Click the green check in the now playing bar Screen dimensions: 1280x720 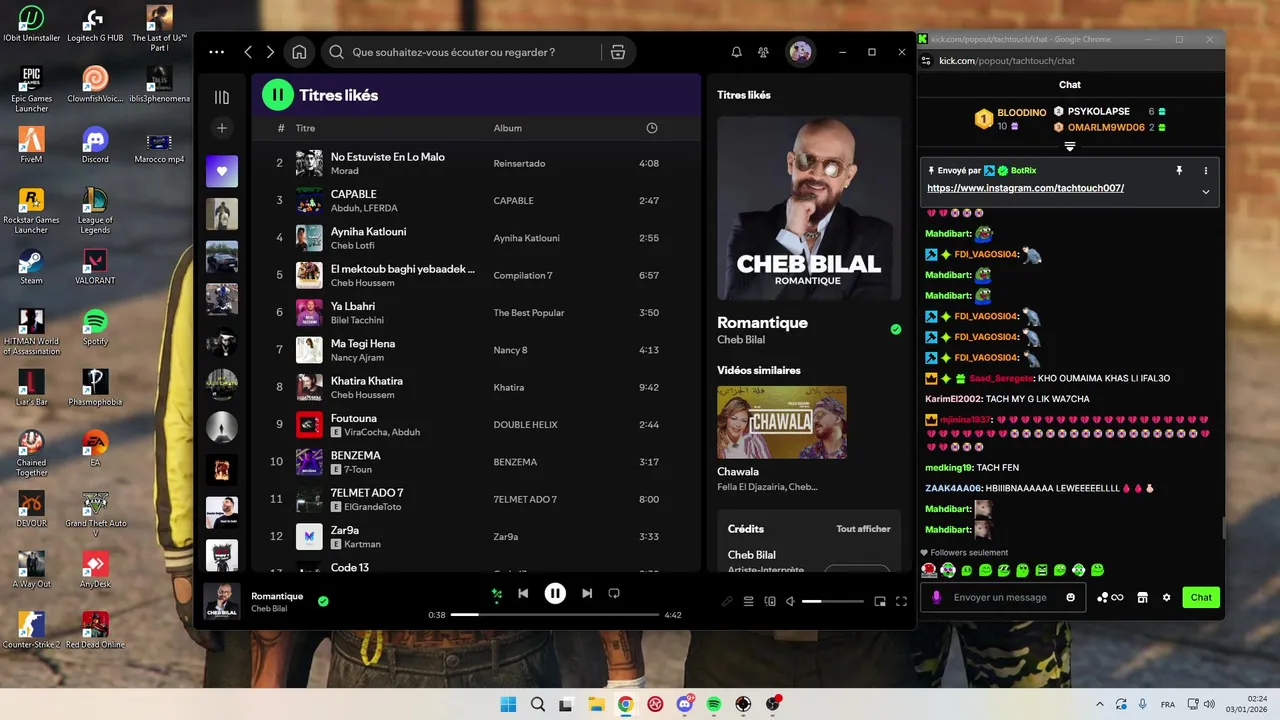click(x=323, y=601)
